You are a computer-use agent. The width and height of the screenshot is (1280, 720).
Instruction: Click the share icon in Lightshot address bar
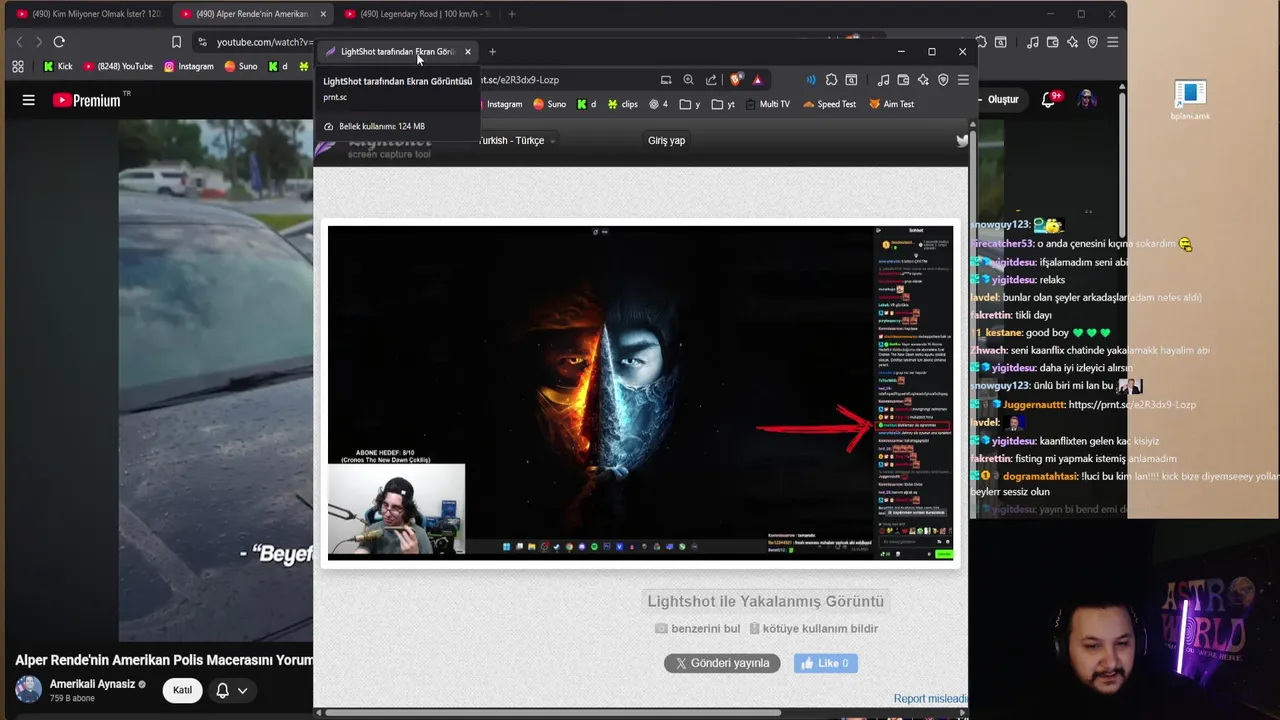(711, 80)
